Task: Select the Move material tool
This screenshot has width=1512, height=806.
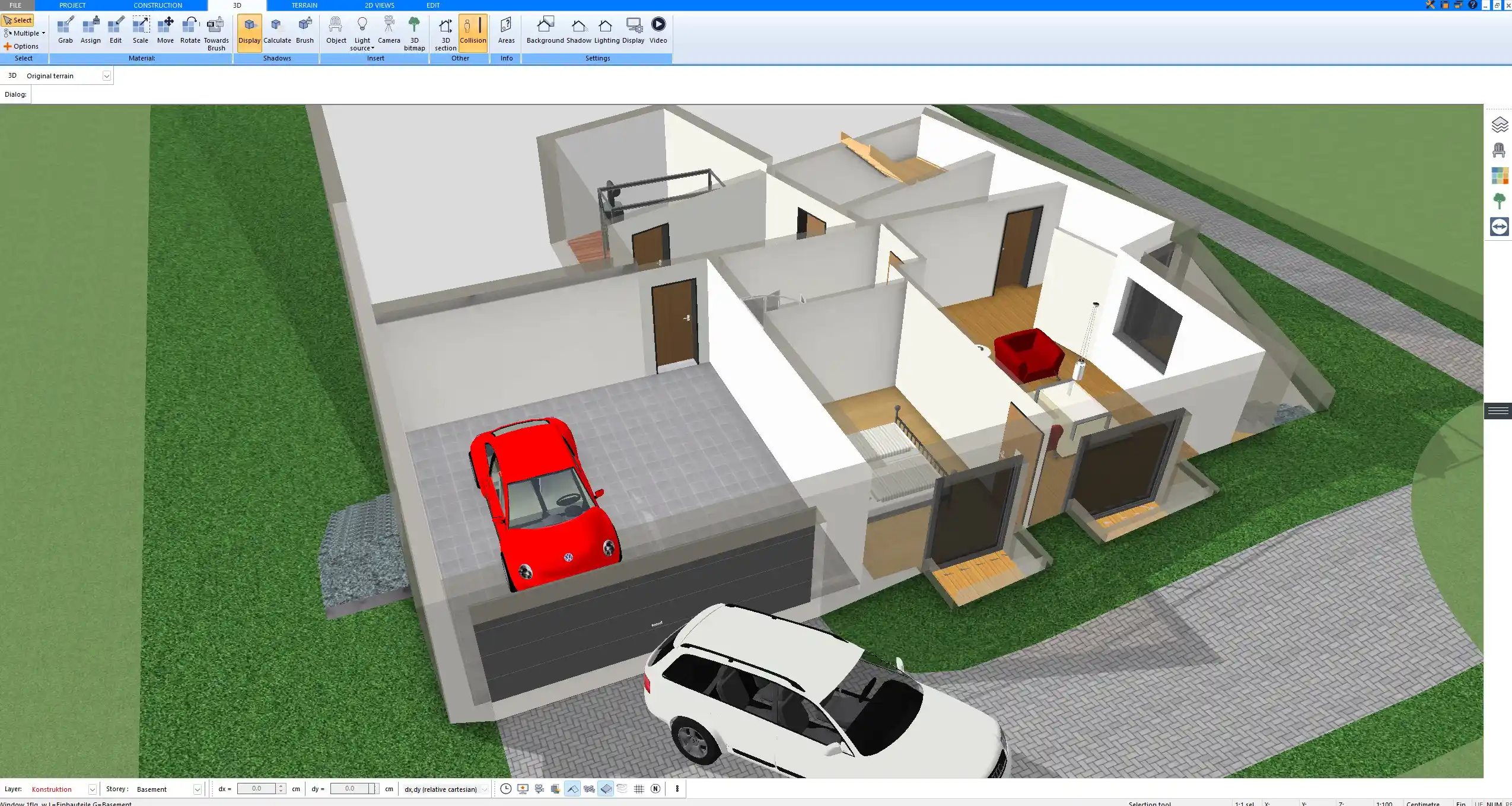Action: 165,31
